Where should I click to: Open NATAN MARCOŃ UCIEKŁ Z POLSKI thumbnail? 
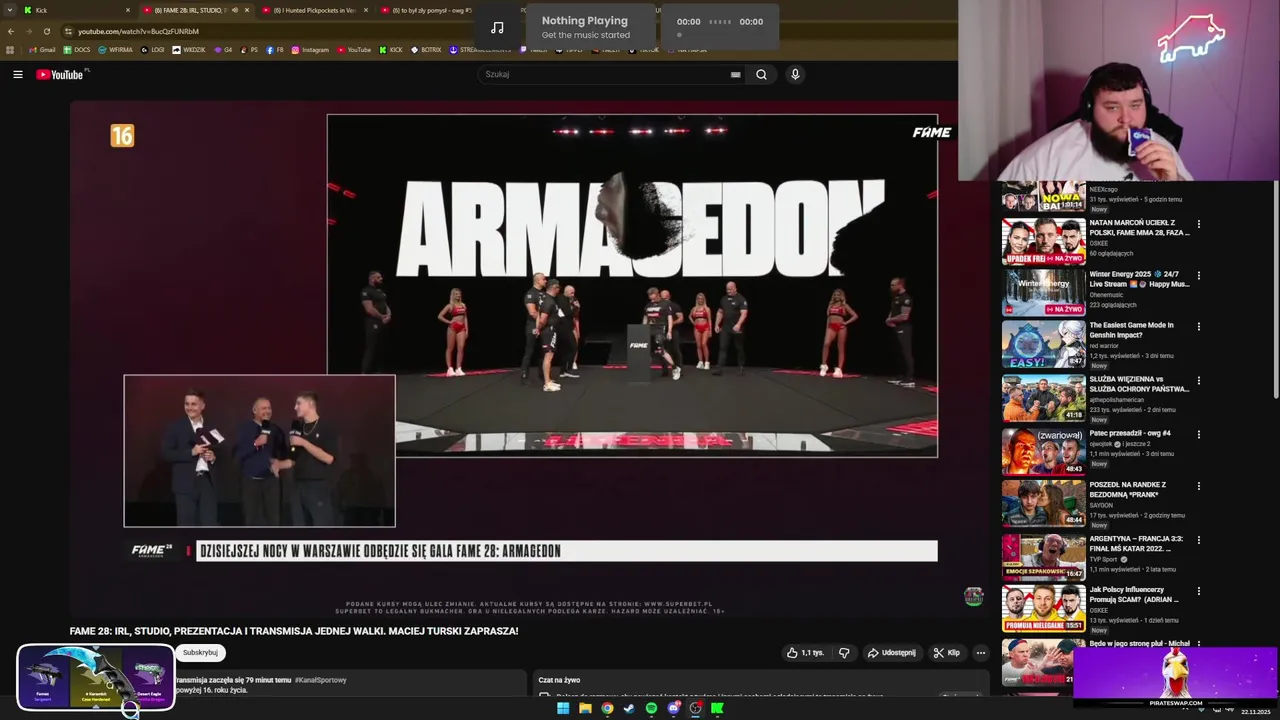tap(1044, 241)
